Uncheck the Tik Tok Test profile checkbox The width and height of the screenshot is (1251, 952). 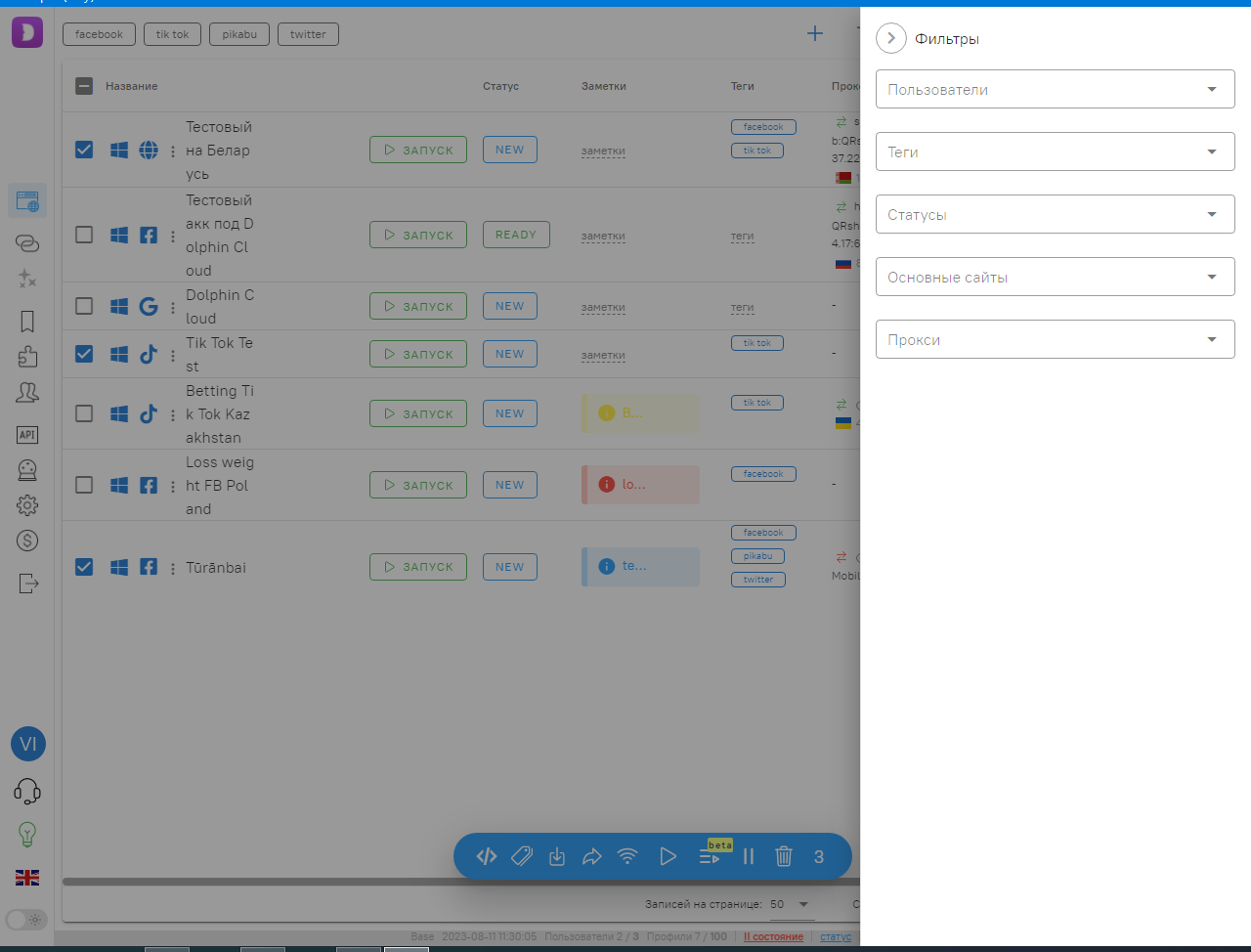pos(84,354)
